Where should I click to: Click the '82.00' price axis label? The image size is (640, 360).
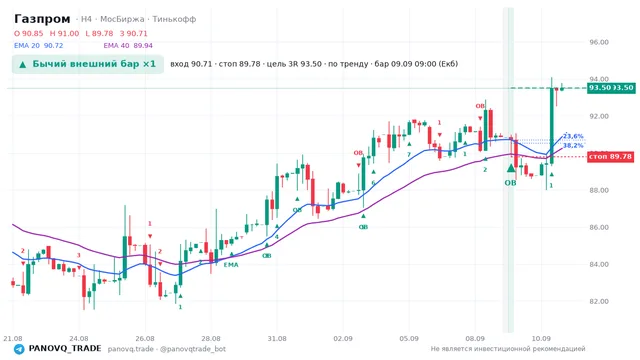tap(598, 301)
